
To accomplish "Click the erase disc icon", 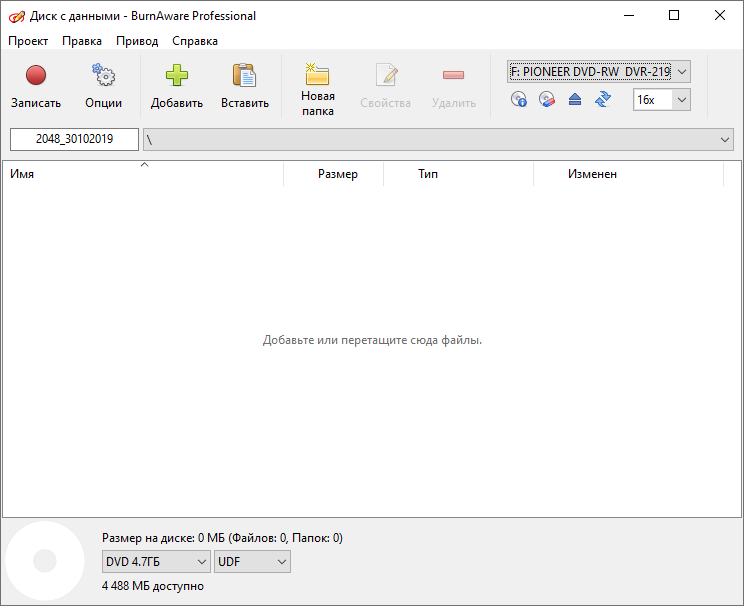I will pos(547,100).
